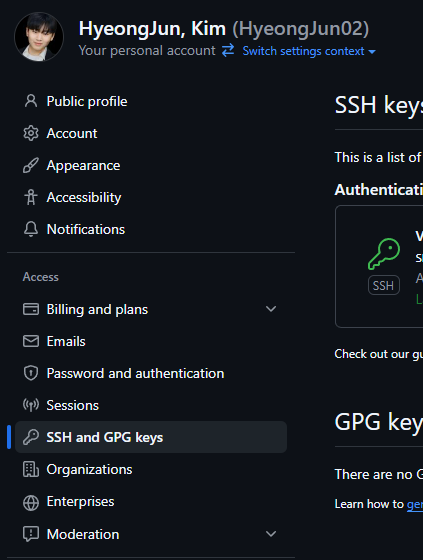Screen dimensions: 423x560
Task: Click the Password and authentication shield icon
Action: [x=31, y=373]
